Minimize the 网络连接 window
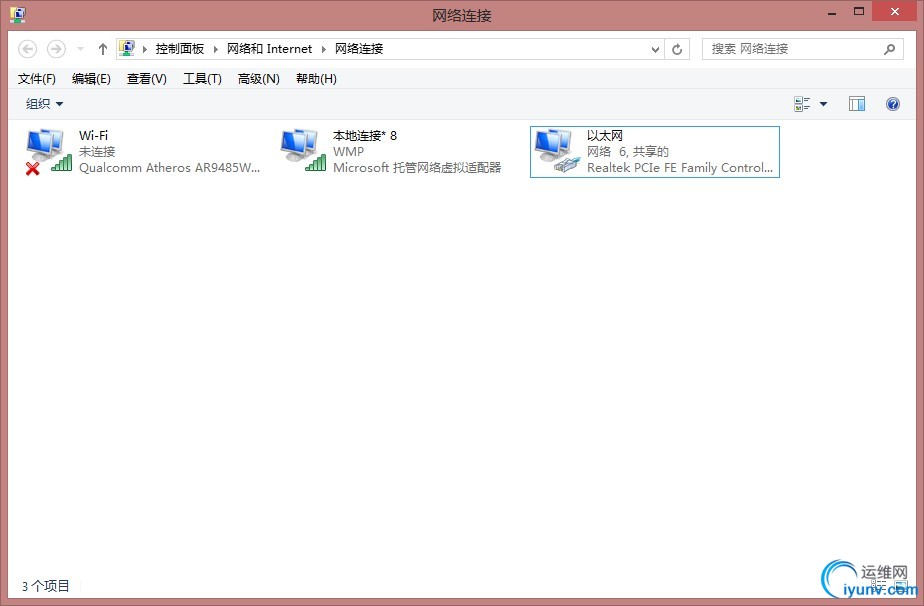 [831, 12]
